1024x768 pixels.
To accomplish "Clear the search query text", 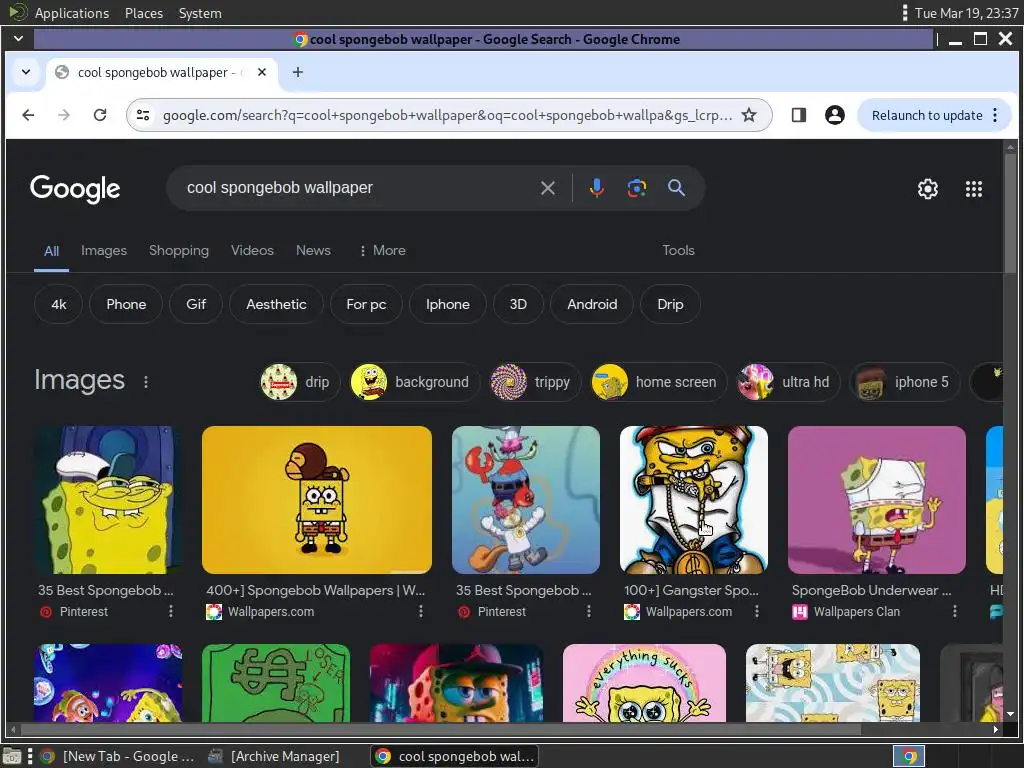I will 548,188.
